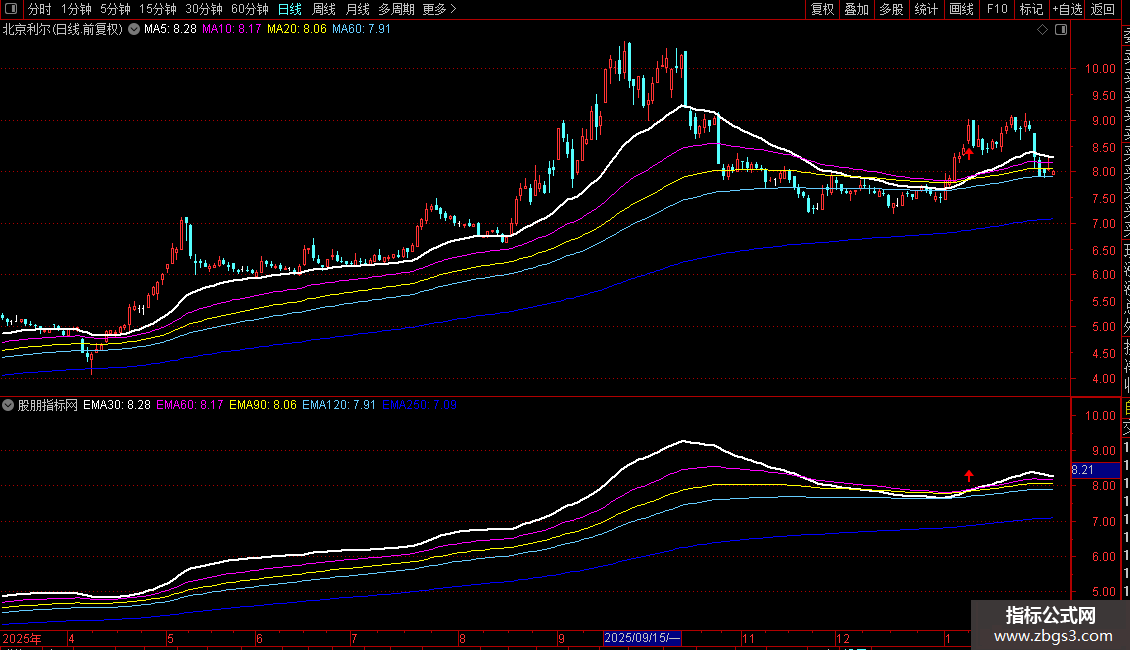The image size is (1130, 650).
Task: Toggle the right side panel icon
Action: click(x=1061, y=30)
